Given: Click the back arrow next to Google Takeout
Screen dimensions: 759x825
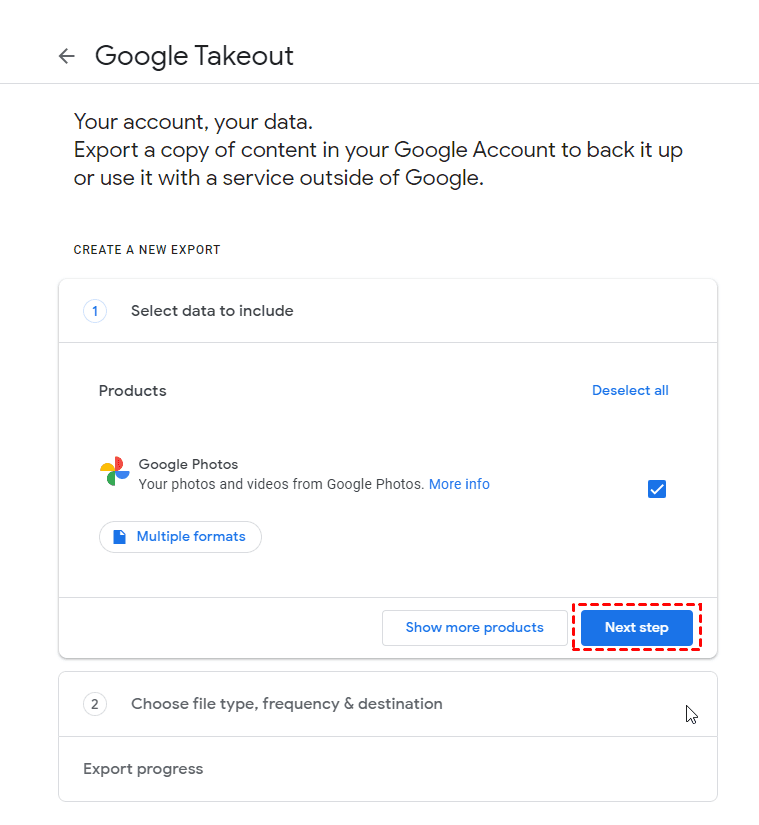Looking at the screenshot, I should (x=66, y=56).
